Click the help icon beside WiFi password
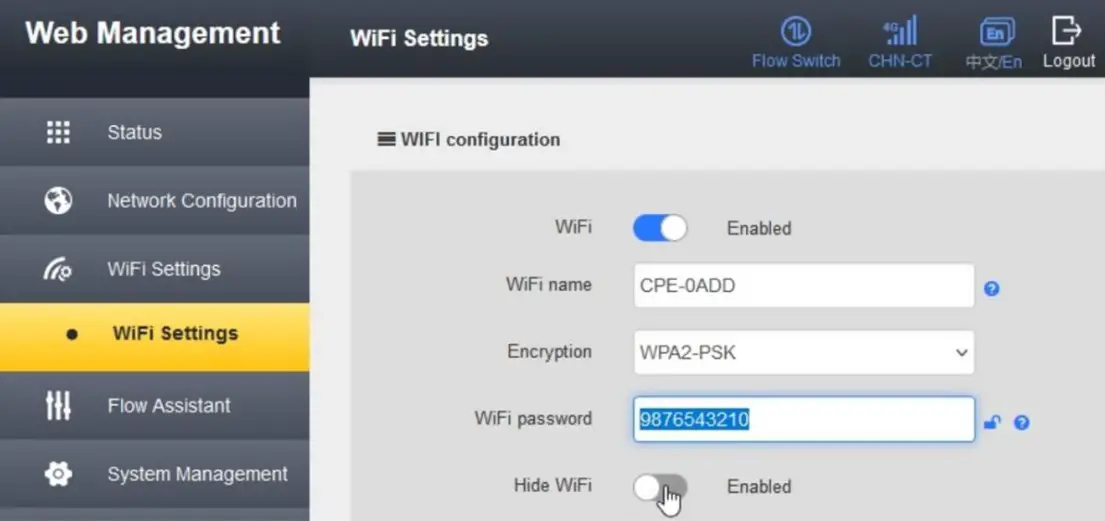 [1021, 422]
